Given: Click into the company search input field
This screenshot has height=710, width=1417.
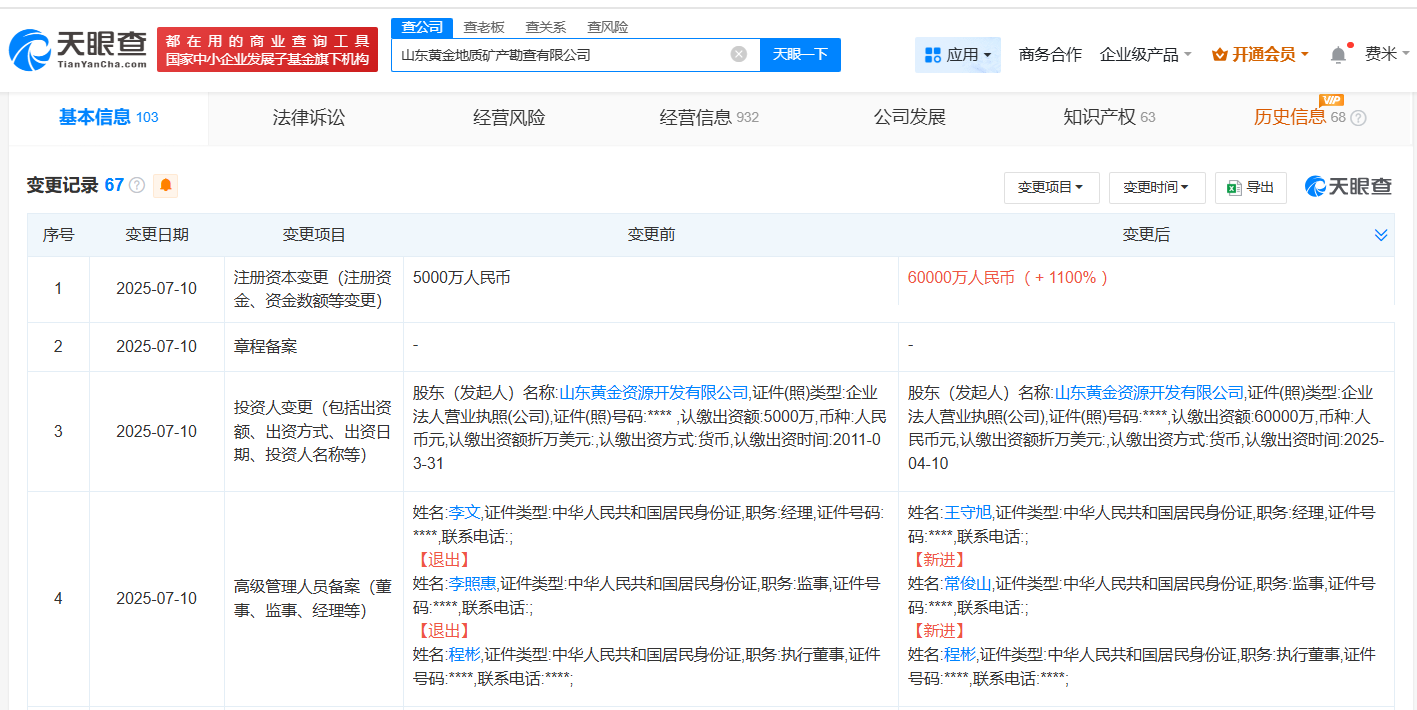Looking at the screenshot, I should click(x=560, y=55).
